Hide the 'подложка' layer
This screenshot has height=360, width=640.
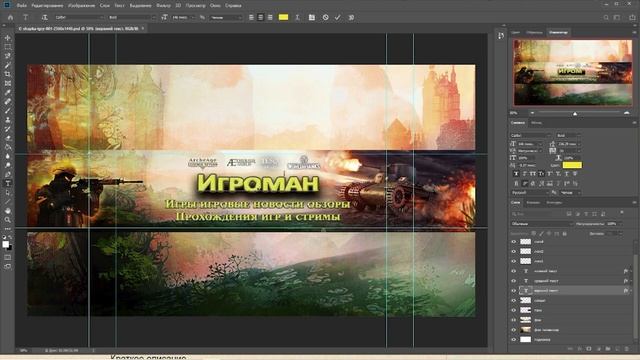[513, 340]
